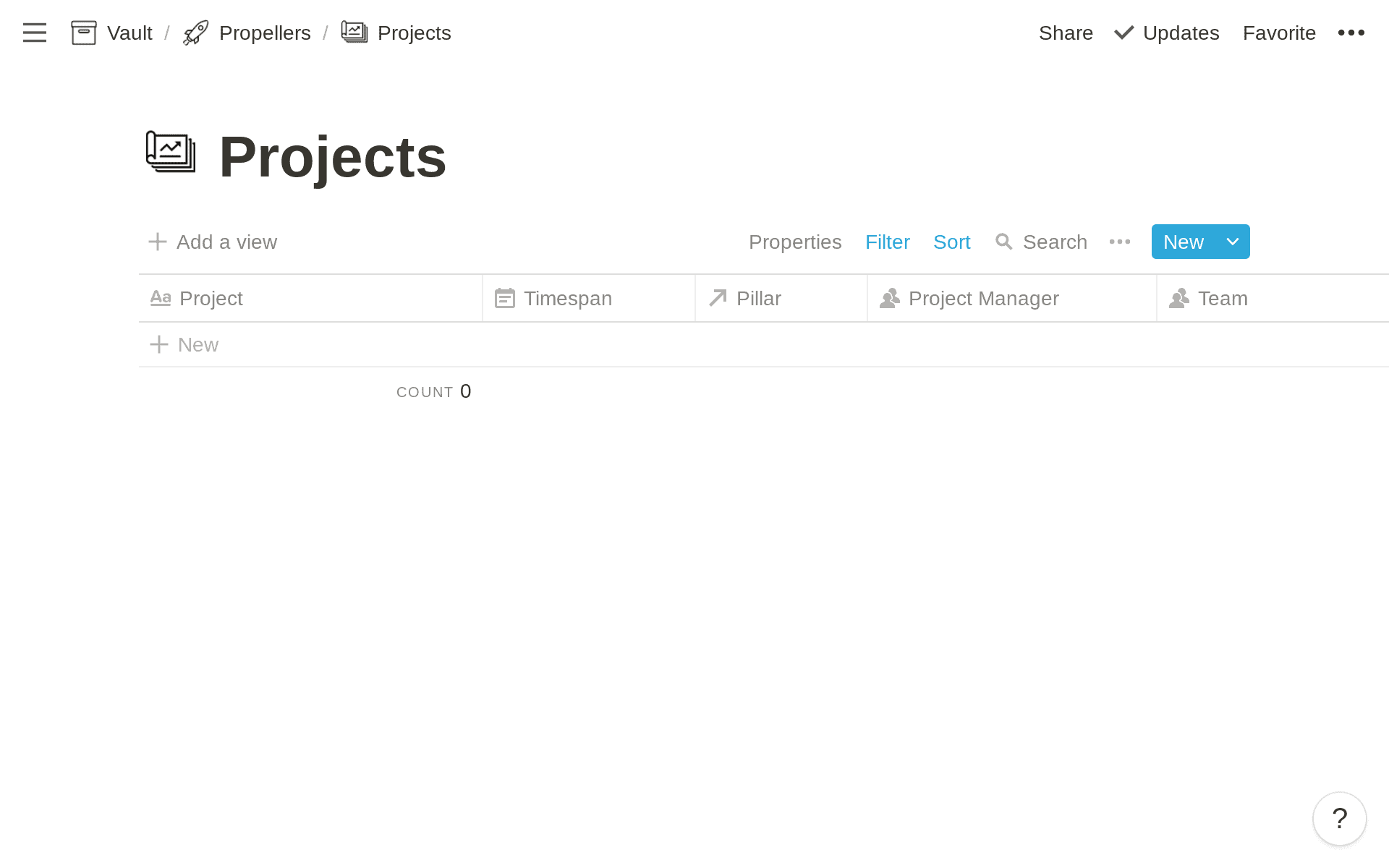Select Vault in the breadcrumb
1389x868 pixels.
point(129,33)
